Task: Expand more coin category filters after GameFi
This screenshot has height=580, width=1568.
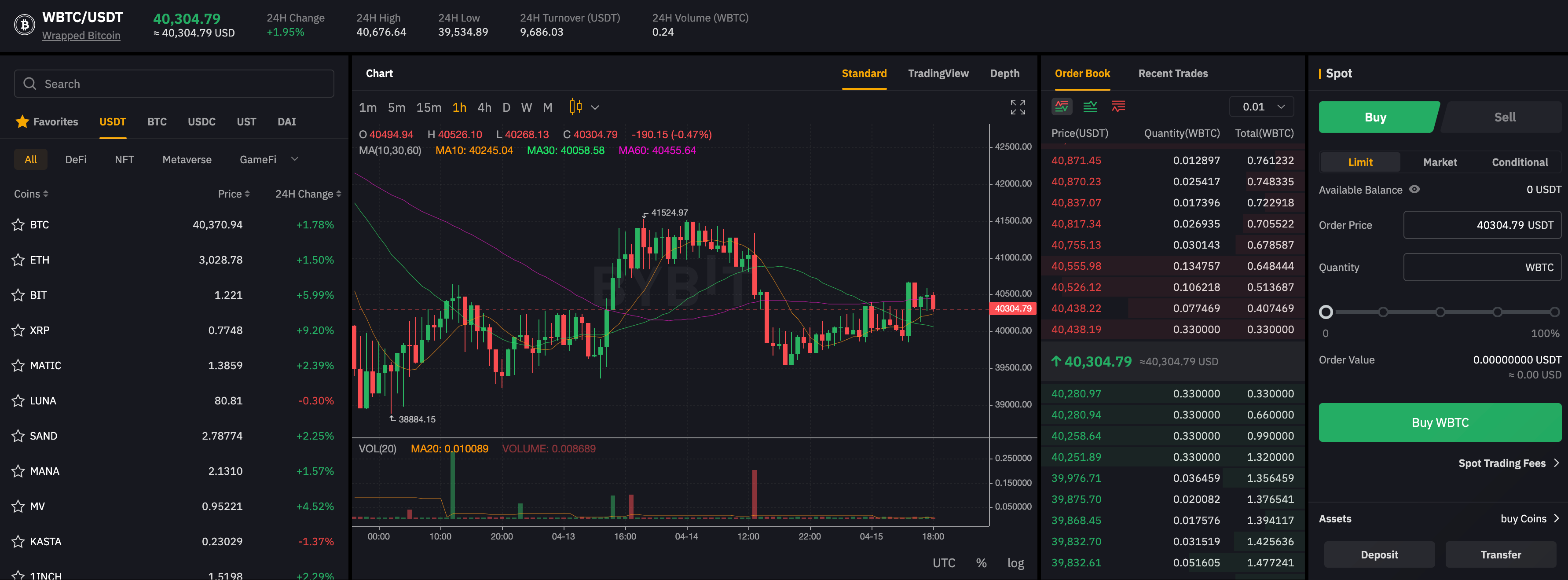Action: 295,159
